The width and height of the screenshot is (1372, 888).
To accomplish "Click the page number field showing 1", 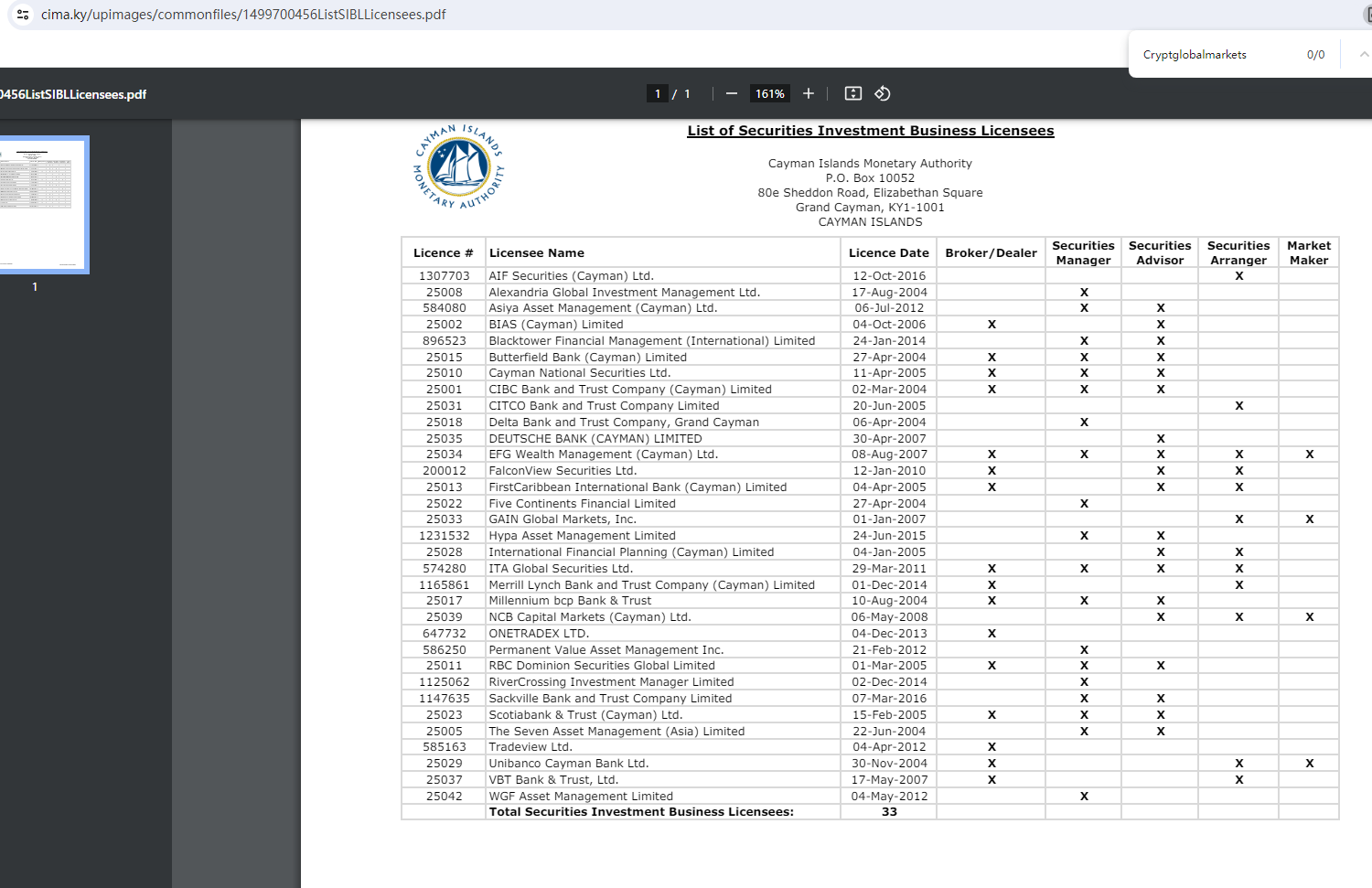I will point(658,93).
